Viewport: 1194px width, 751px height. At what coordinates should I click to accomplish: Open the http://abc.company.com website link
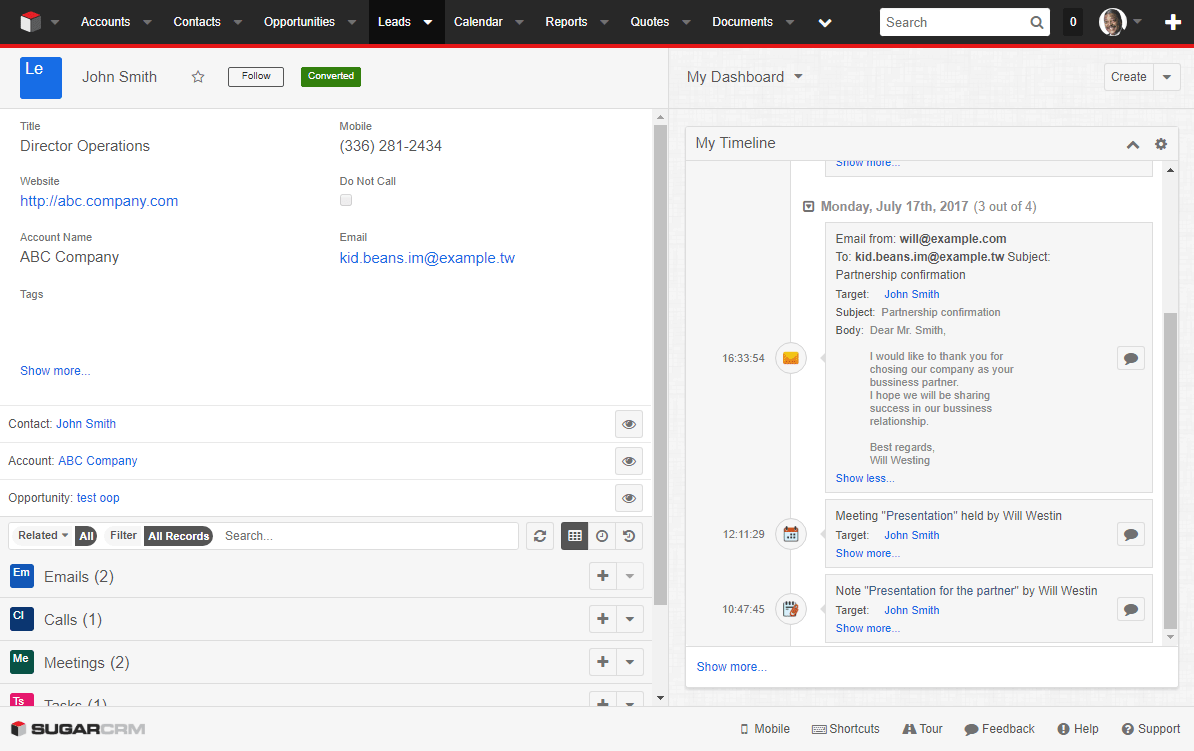pos(99,201)
